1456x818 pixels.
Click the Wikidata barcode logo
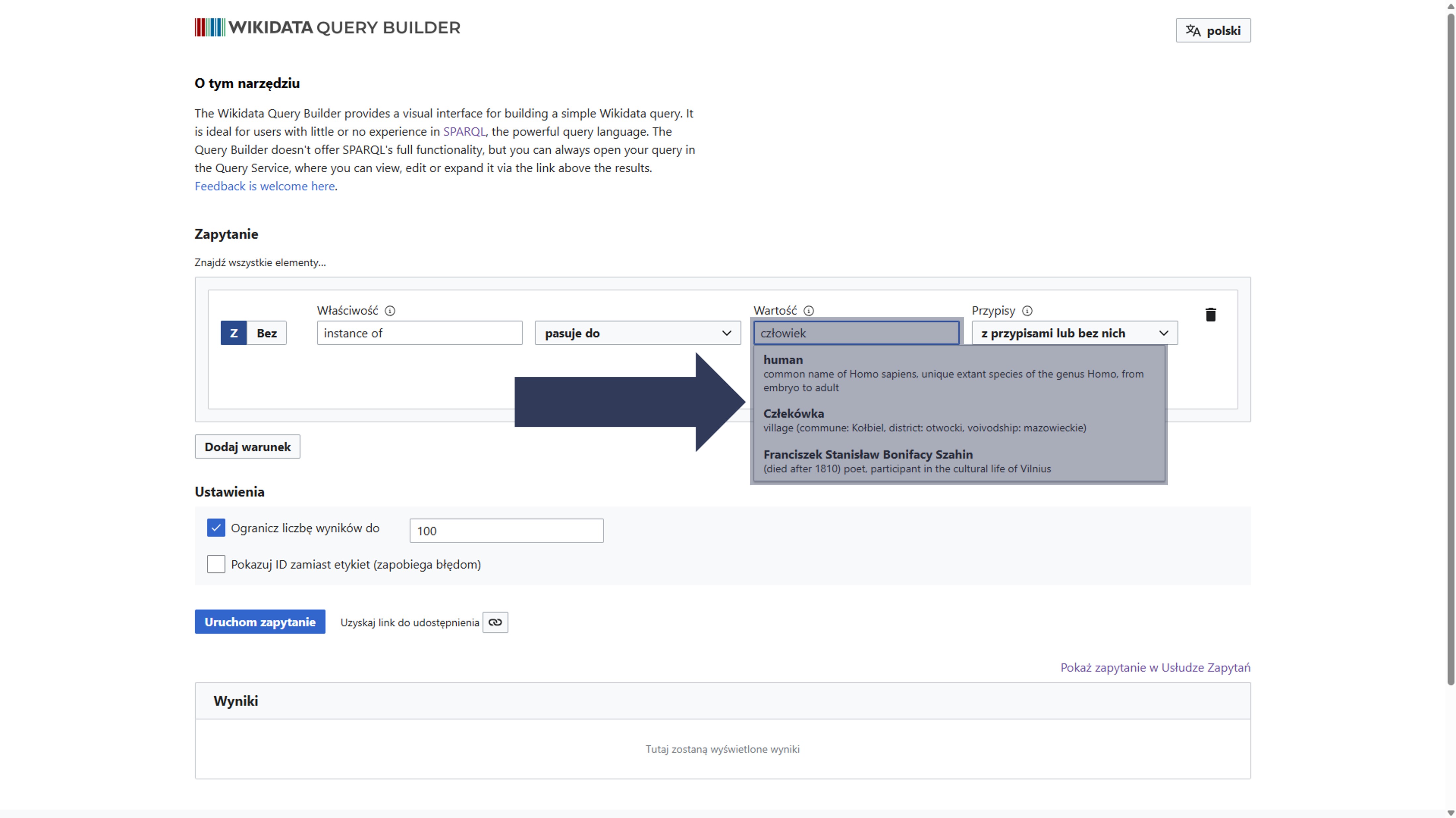coord(210,27)
